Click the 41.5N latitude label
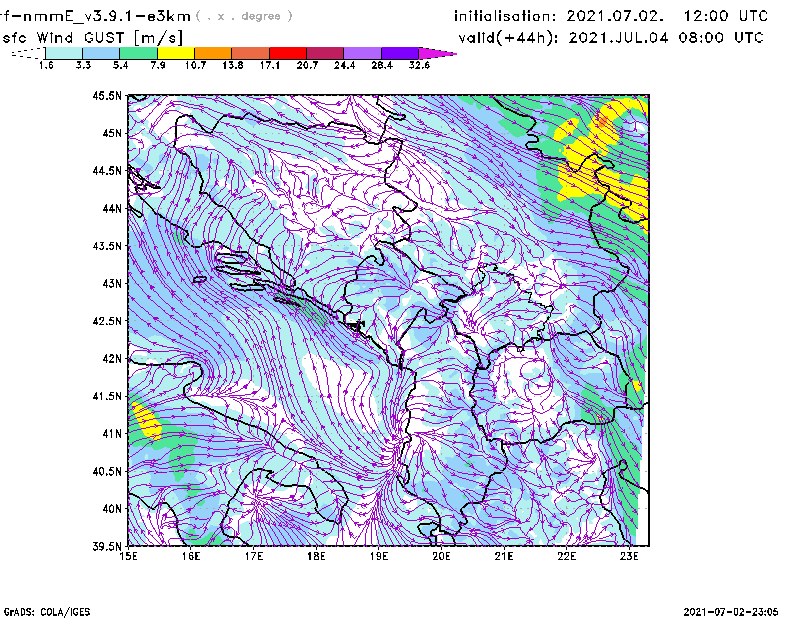800x618 pixels. coord(107,396)
